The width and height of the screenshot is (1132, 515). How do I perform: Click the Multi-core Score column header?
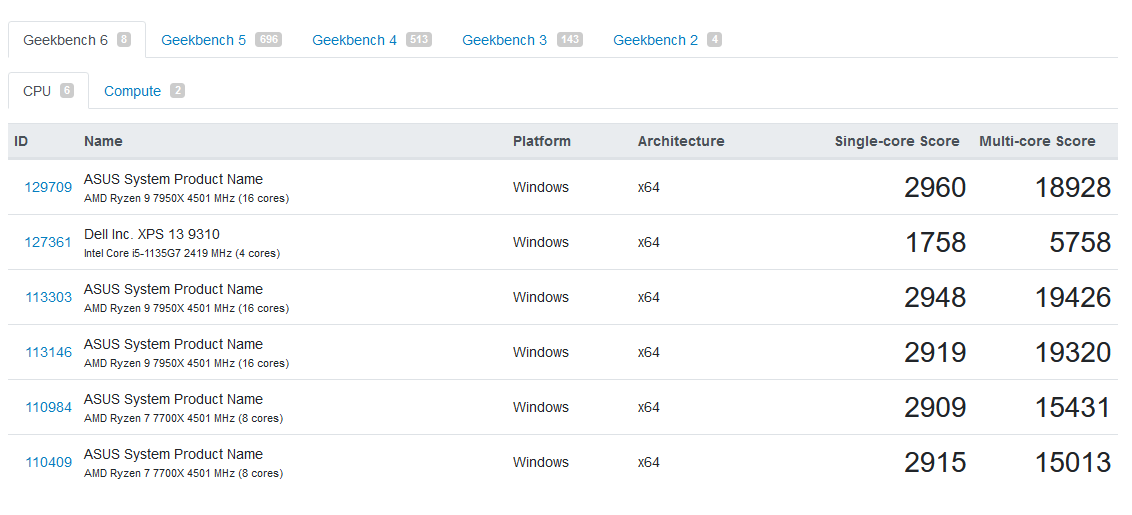(x=1037, y=142)
